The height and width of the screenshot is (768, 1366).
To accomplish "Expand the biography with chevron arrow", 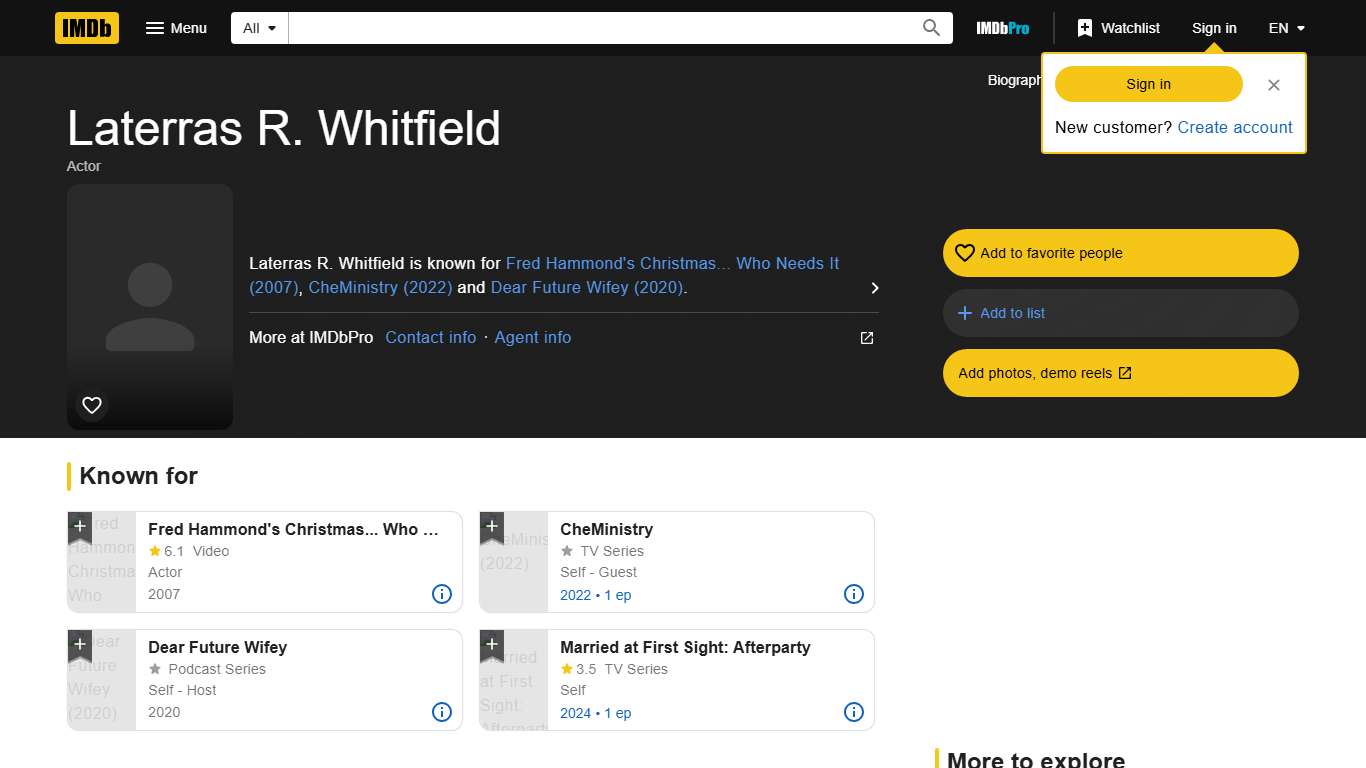I will pyautogui.click(x=875, y=288).
